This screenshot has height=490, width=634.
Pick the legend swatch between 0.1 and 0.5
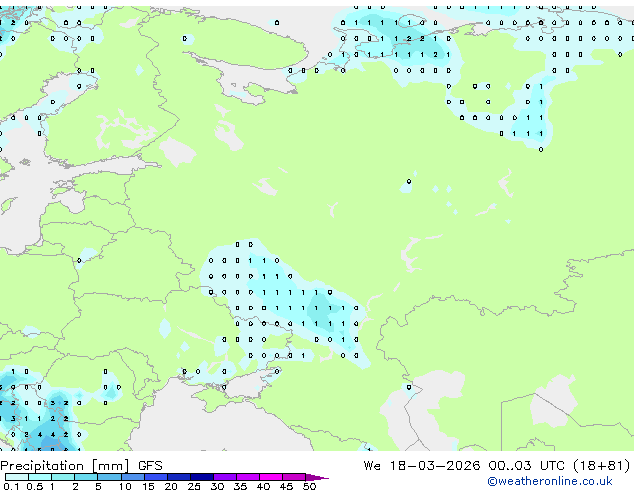17,477
